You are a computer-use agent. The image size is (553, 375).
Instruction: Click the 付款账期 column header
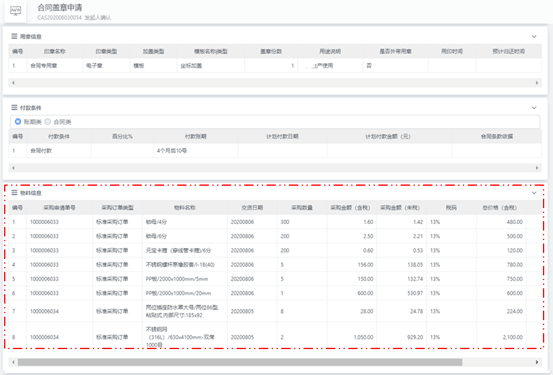[196, 137]
